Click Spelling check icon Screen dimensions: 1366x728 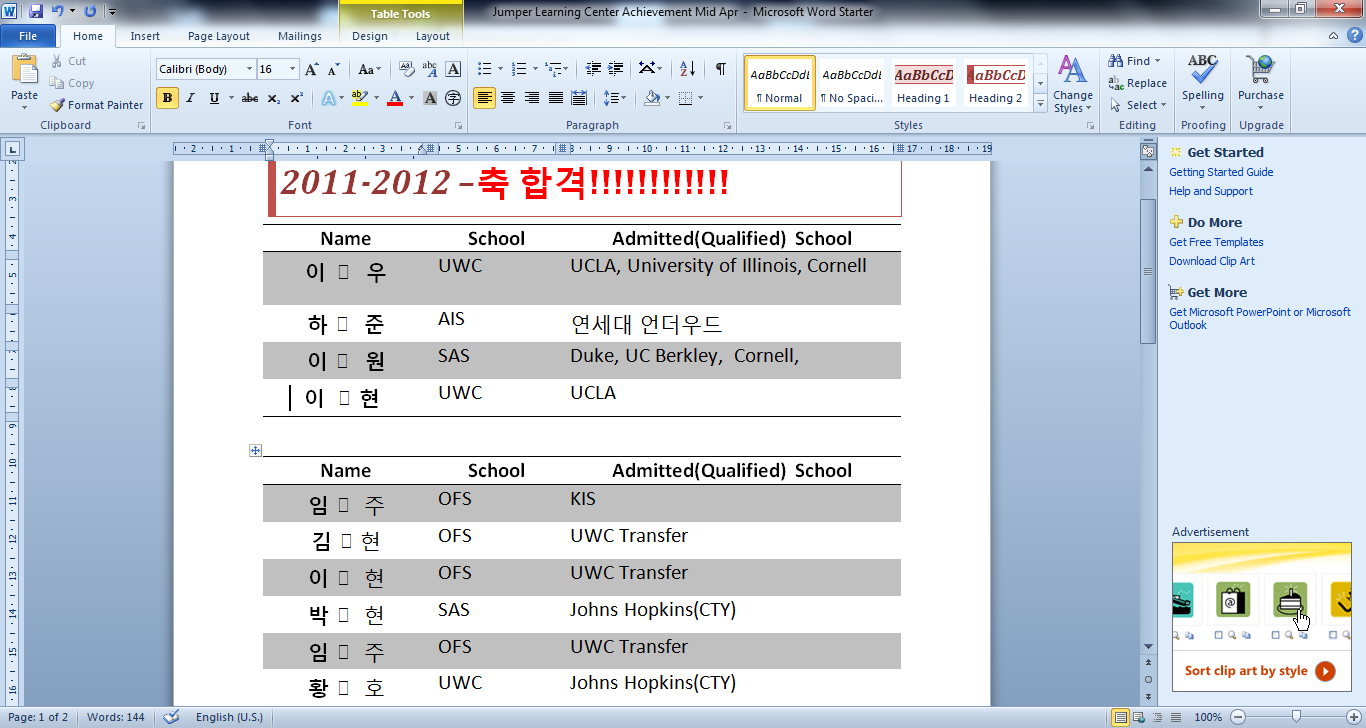click(1203, 71)
